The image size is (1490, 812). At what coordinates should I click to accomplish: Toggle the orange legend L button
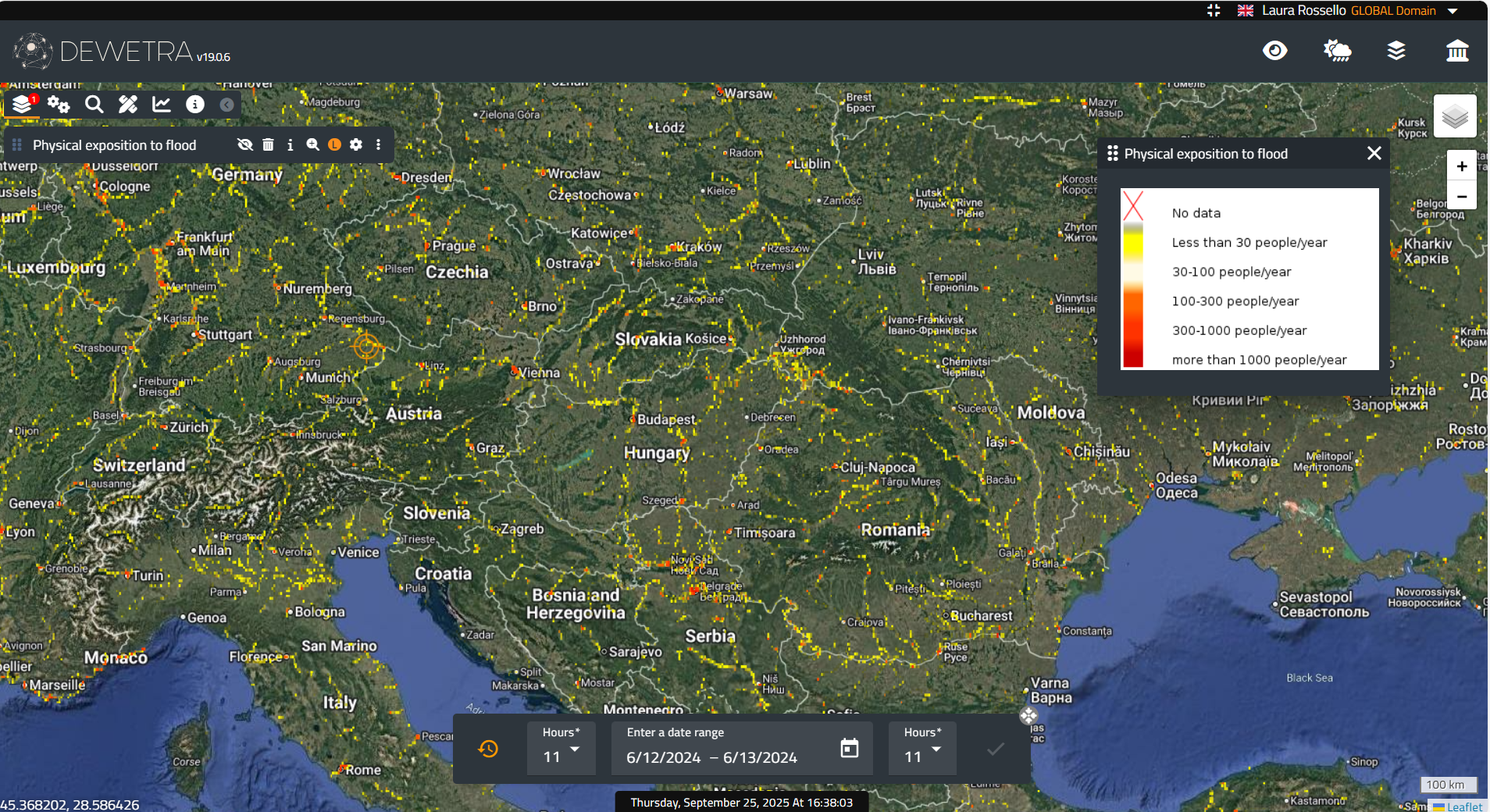click(x=334, y=145)
